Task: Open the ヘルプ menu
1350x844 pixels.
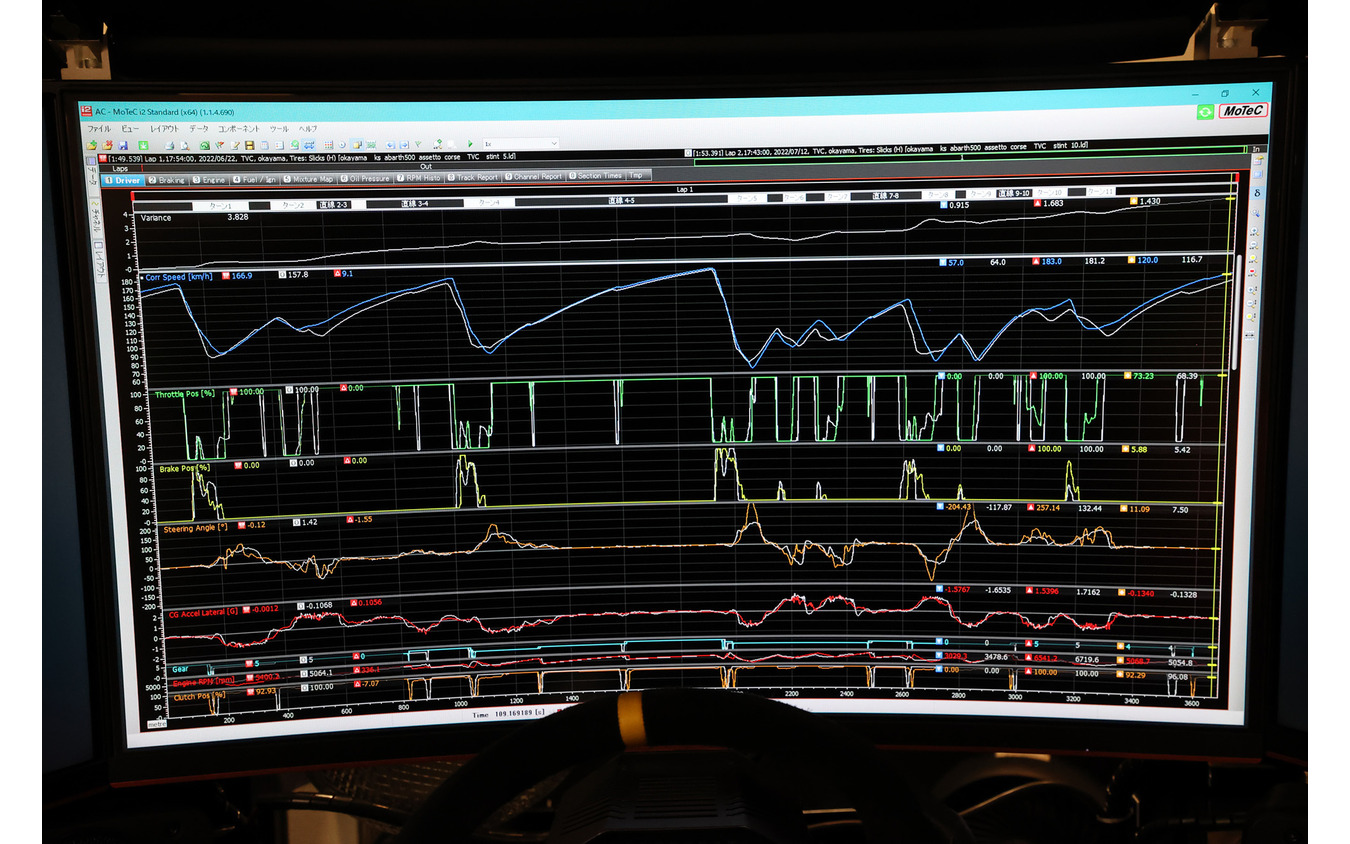Action: (x=308, y=129)
